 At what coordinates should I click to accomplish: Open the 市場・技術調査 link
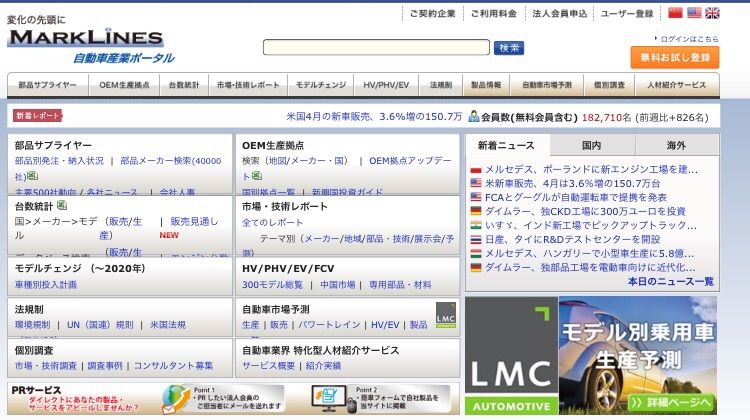45,365
